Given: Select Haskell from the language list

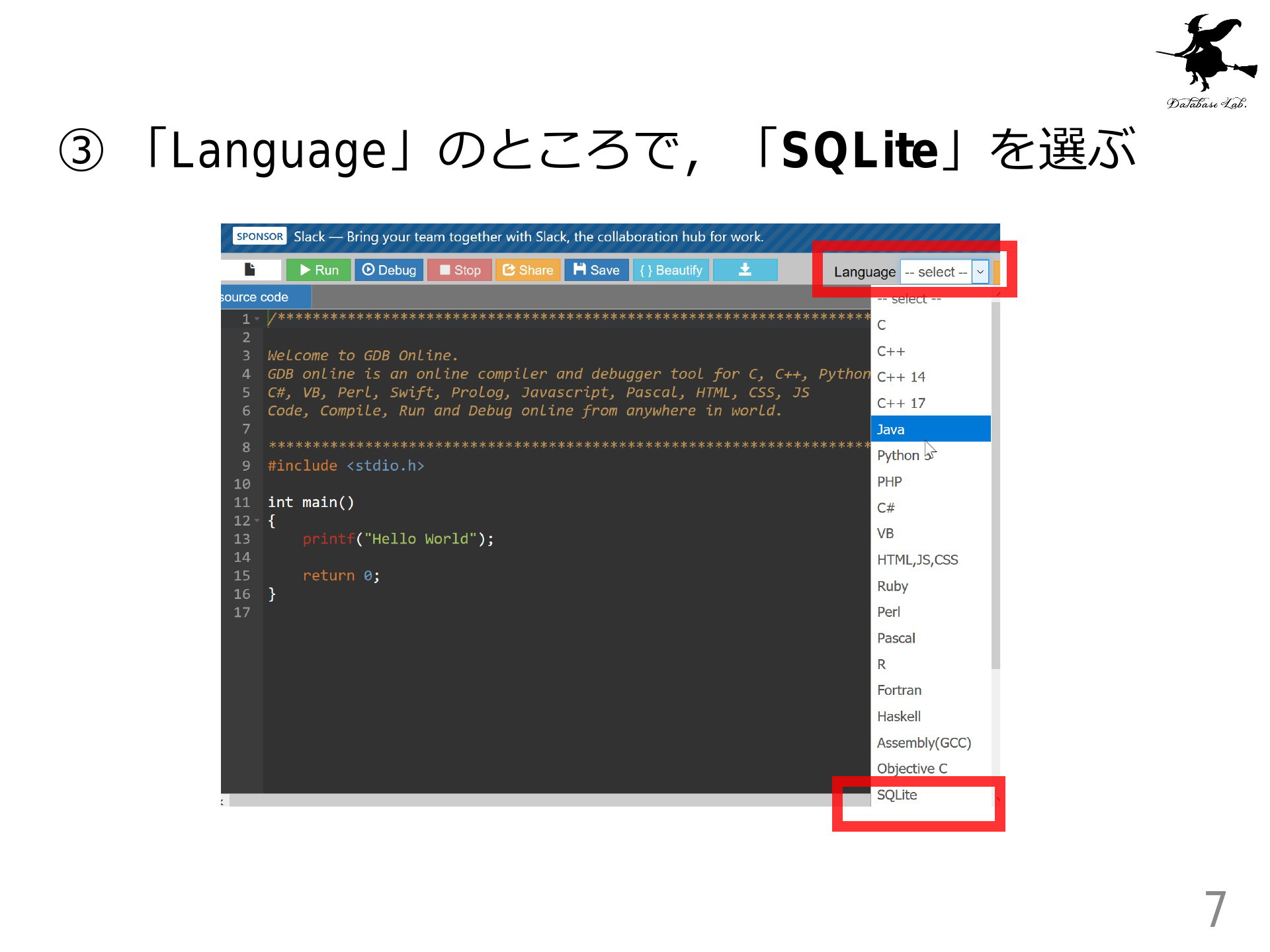Looking at the screenshot, I should (931, 717).
